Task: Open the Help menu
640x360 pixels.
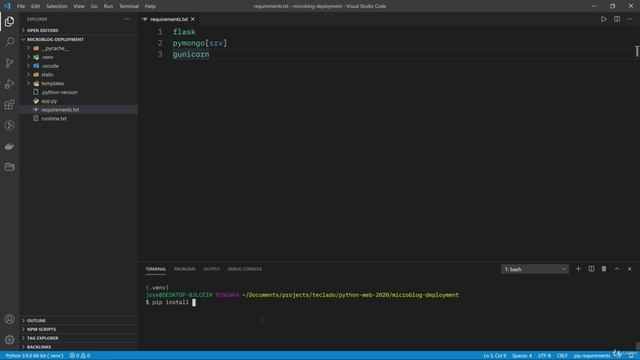Action: tap(150, 6)
